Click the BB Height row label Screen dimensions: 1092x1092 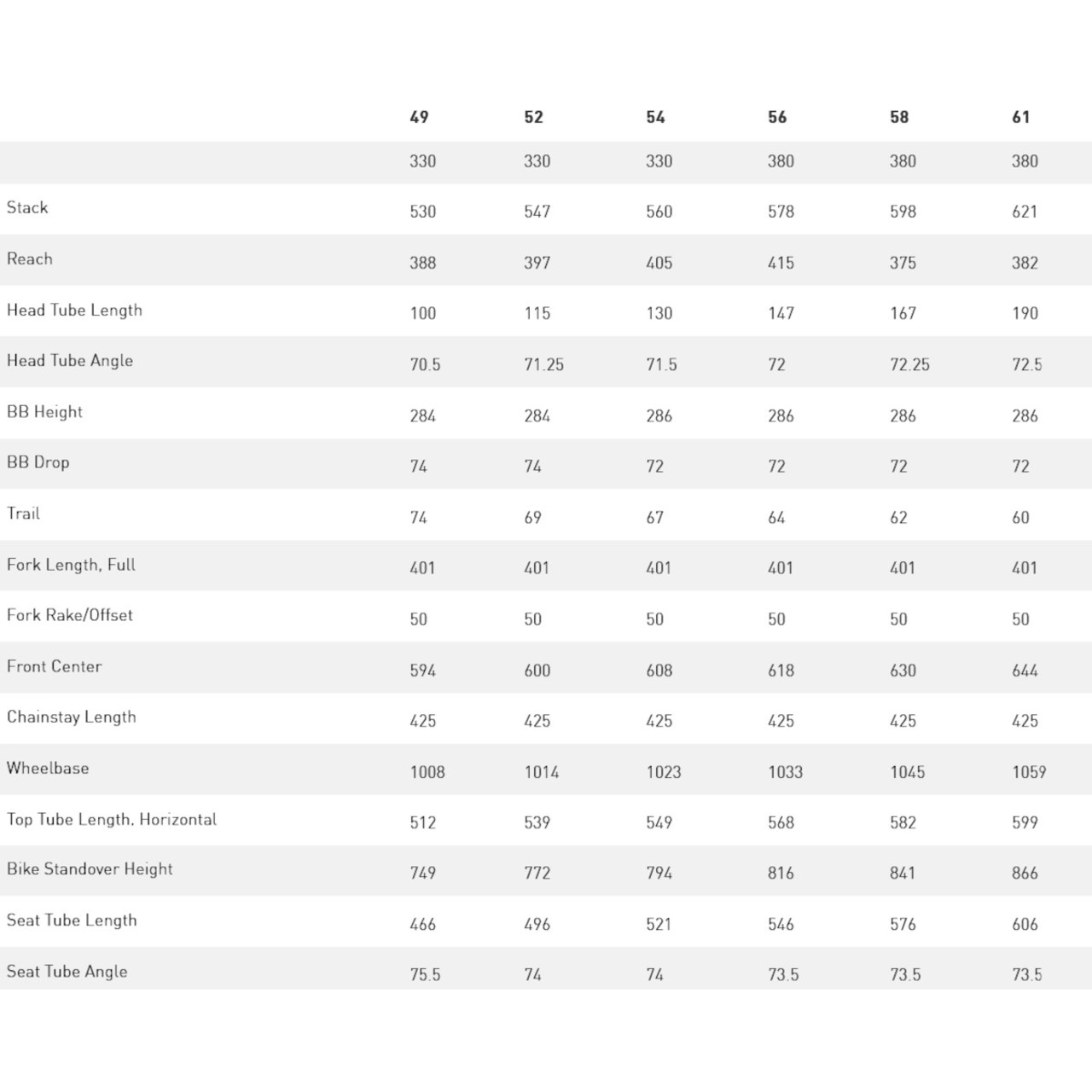(44, 411)
